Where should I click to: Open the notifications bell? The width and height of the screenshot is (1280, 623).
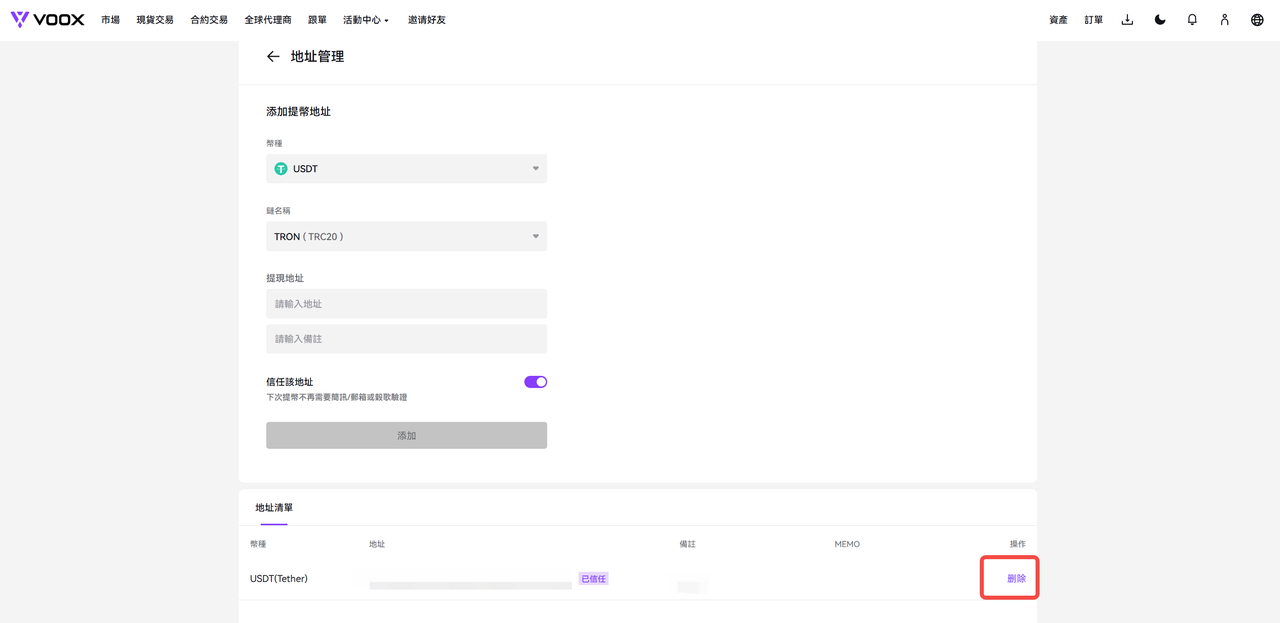[x=1192, y=20]
